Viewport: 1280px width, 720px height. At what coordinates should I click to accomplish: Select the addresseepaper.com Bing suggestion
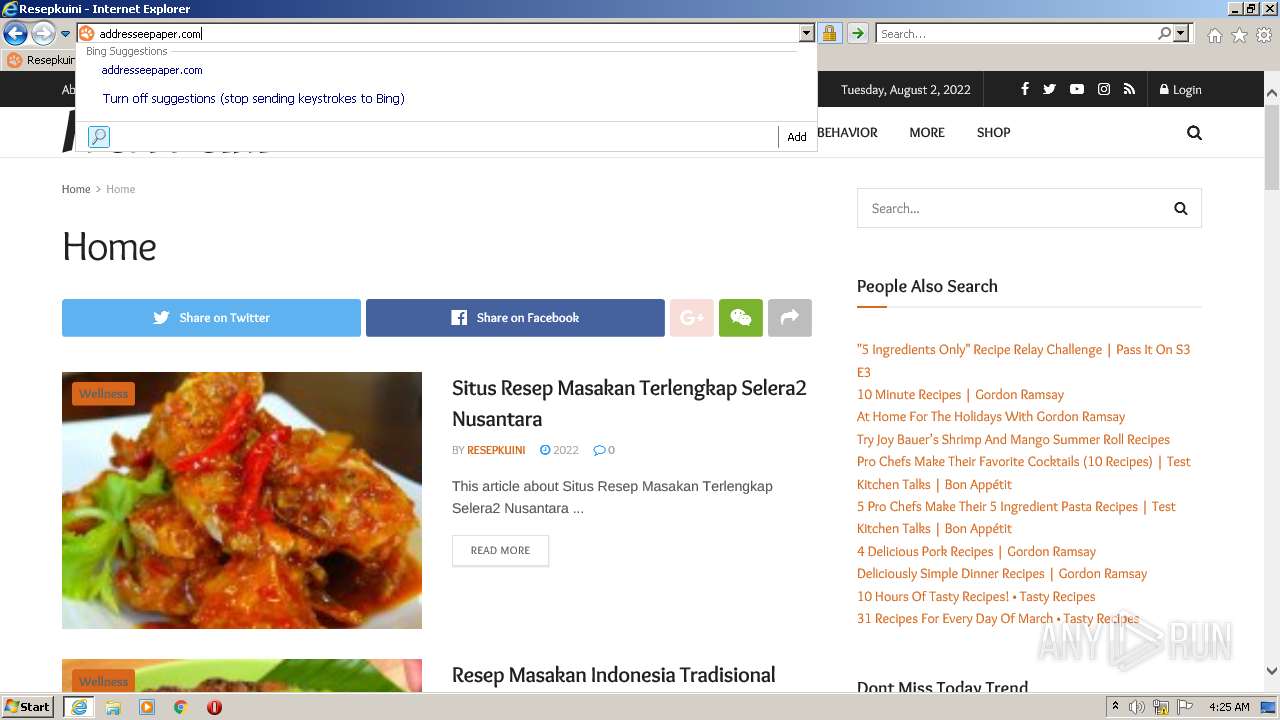[x=152, y=70]
